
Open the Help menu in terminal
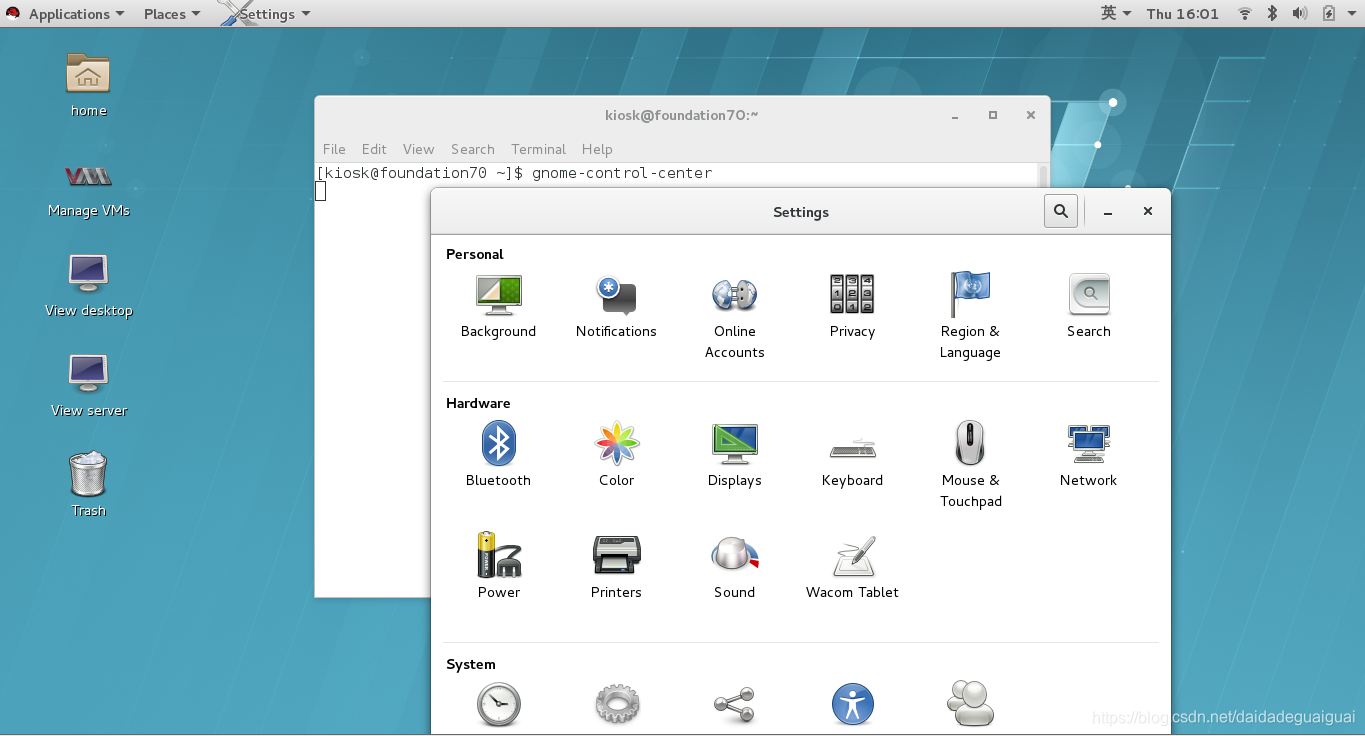pyautogui.click(x=597, y=149)
